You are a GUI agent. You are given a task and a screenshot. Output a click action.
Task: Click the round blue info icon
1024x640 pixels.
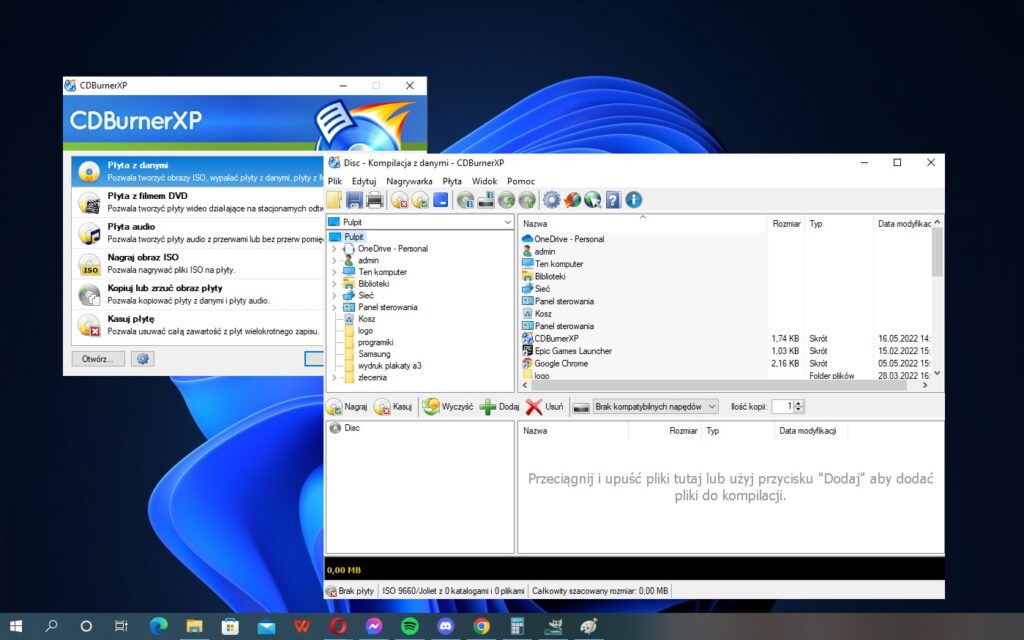click(633, 200)
